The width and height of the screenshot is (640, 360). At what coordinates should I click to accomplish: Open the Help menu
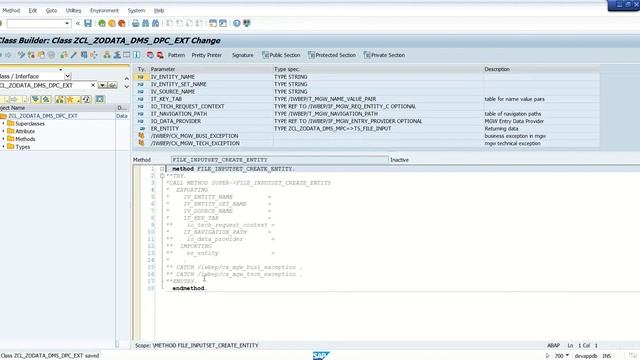(x=159, y=10)
